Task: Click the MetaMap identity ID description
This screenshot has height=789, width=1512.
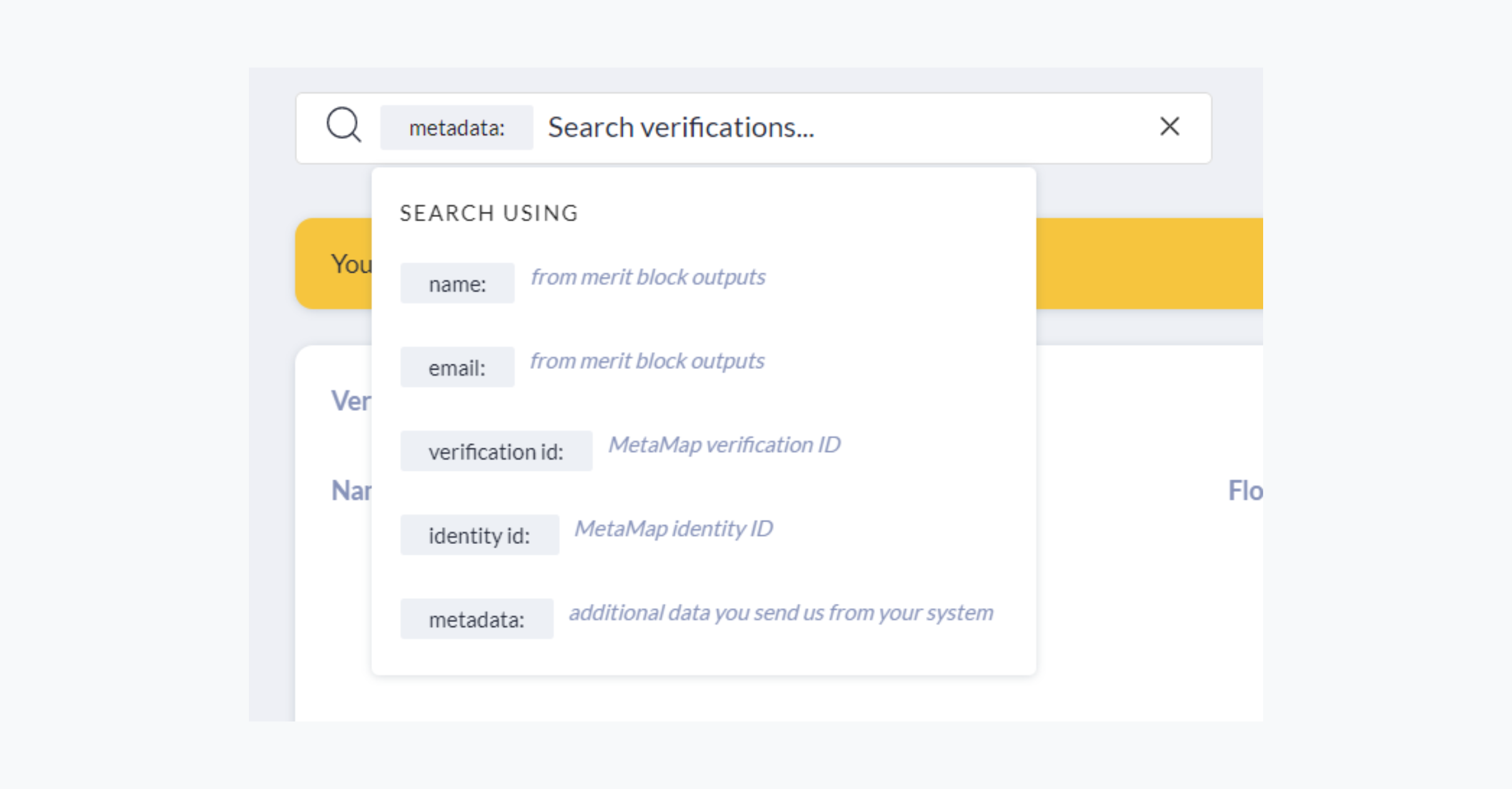Action: click(x=673, y=528)
